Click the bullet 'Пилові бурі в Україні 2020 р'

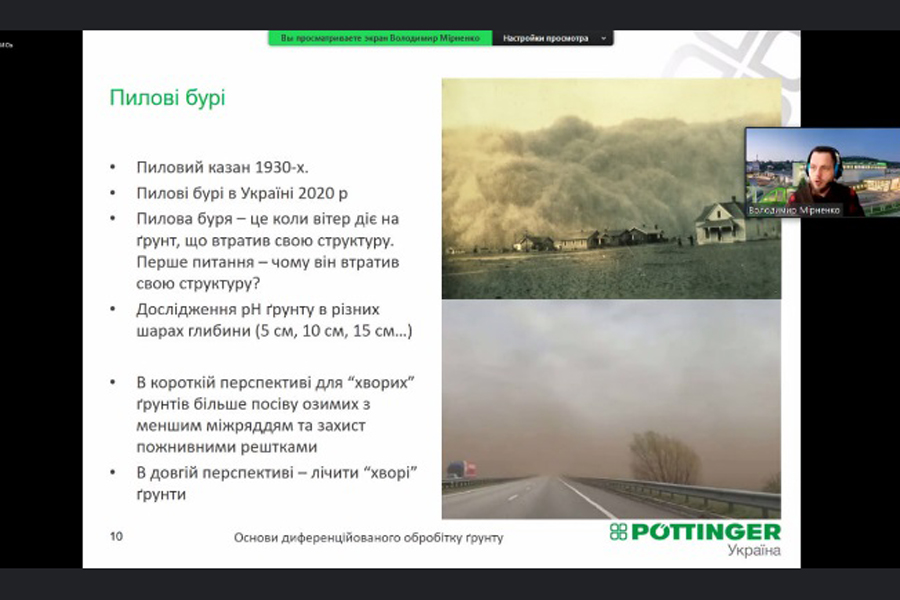pos(242,193)
